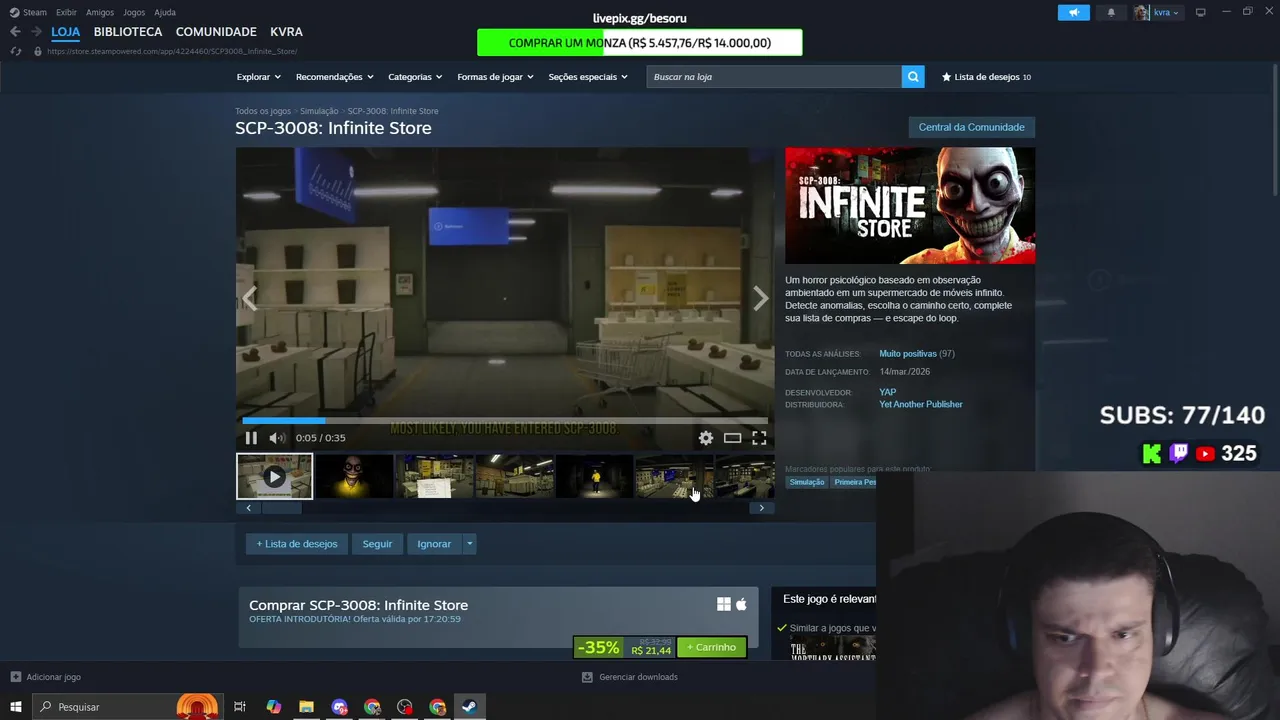Viewport: 1280px width, 720px height.
Task: Add to cart with + Carrinho
Action: click(x=711, y=647)
